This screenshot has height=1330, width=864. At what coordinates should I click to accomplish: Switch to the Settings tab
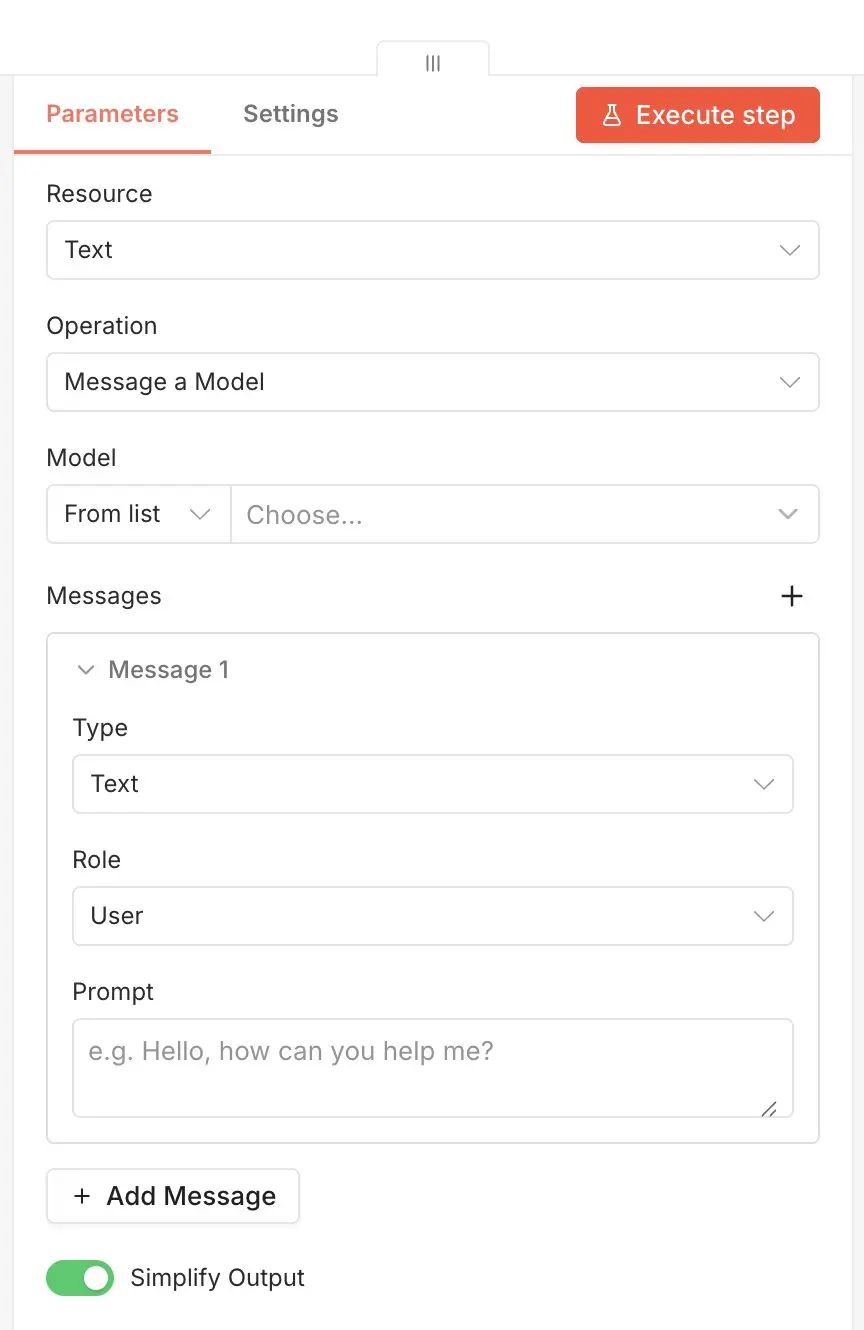(290, 114)
